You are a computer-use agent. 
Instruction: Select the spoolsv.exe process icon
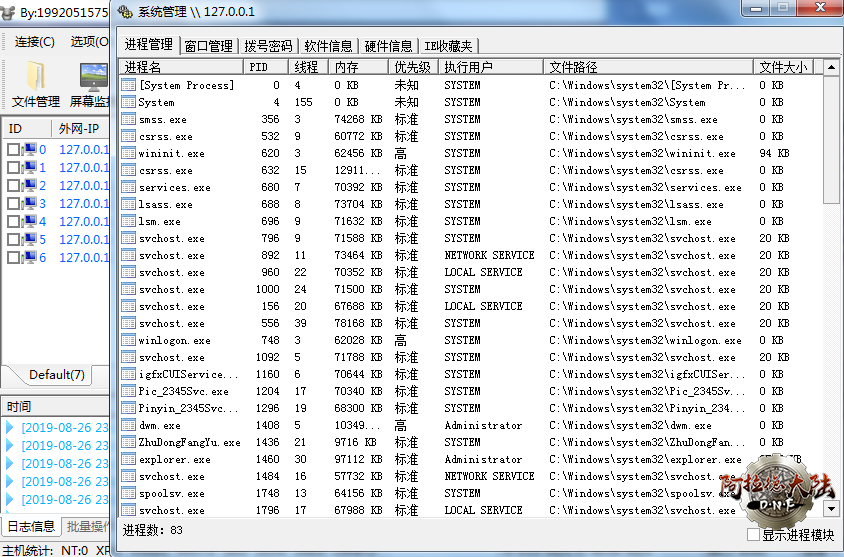(x=128, y=493)
